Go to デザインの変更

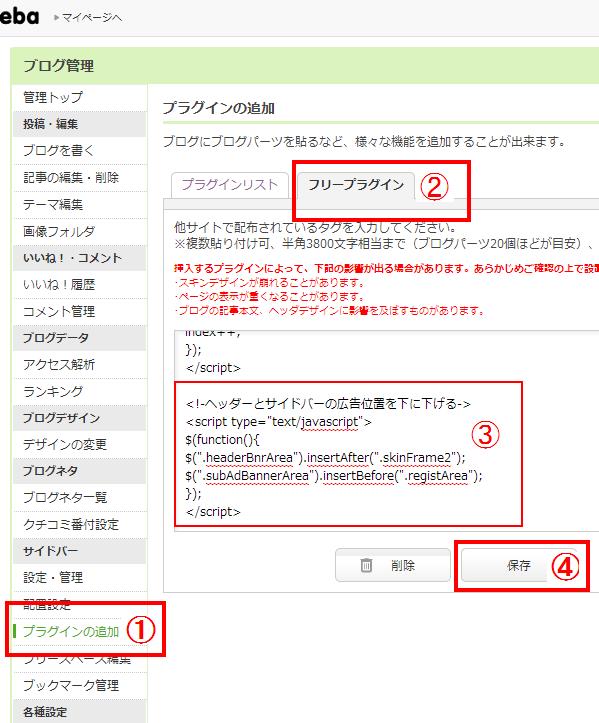point(65,444)
